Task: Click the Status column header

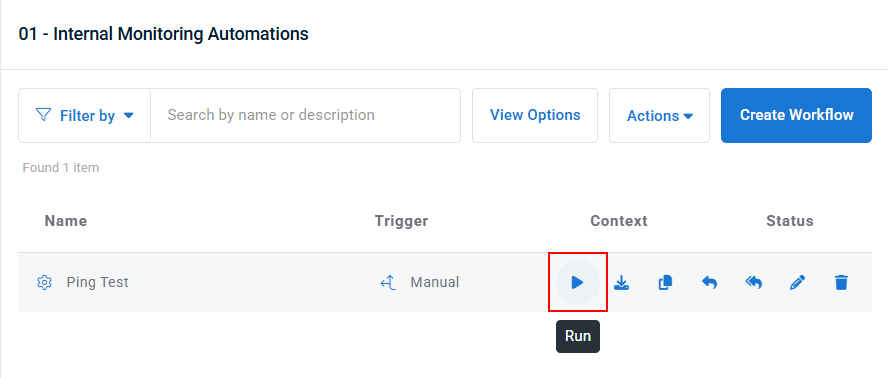Action: click(790, 221)
